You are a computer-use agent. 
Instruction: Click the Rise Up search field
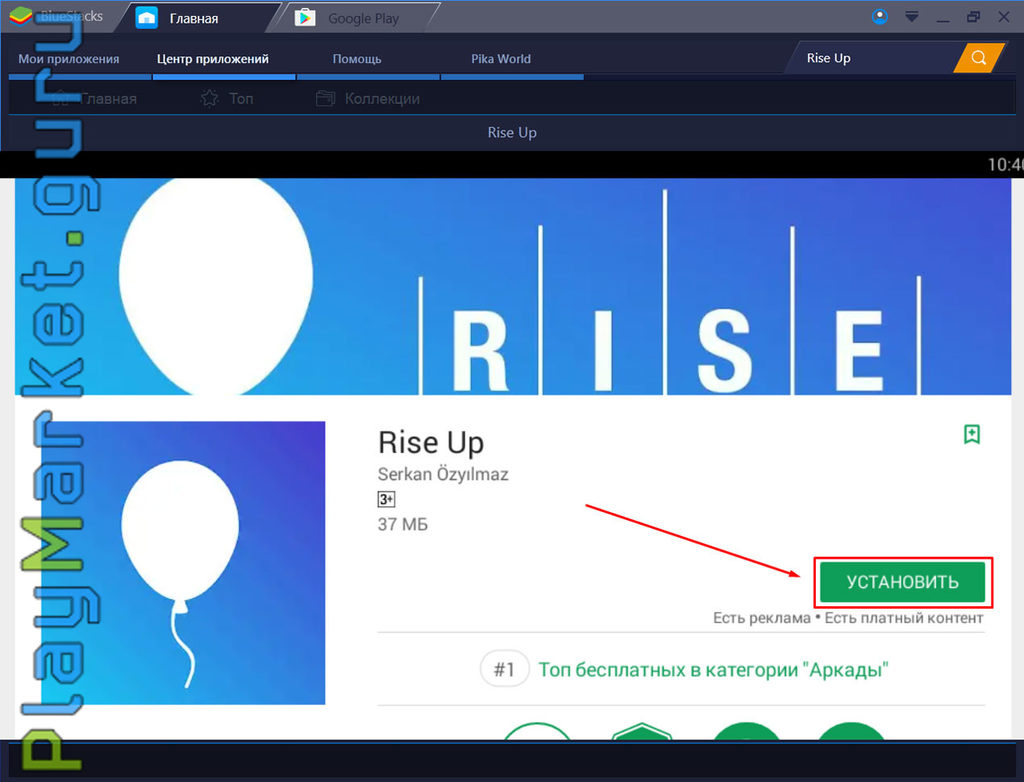(872, 58)
